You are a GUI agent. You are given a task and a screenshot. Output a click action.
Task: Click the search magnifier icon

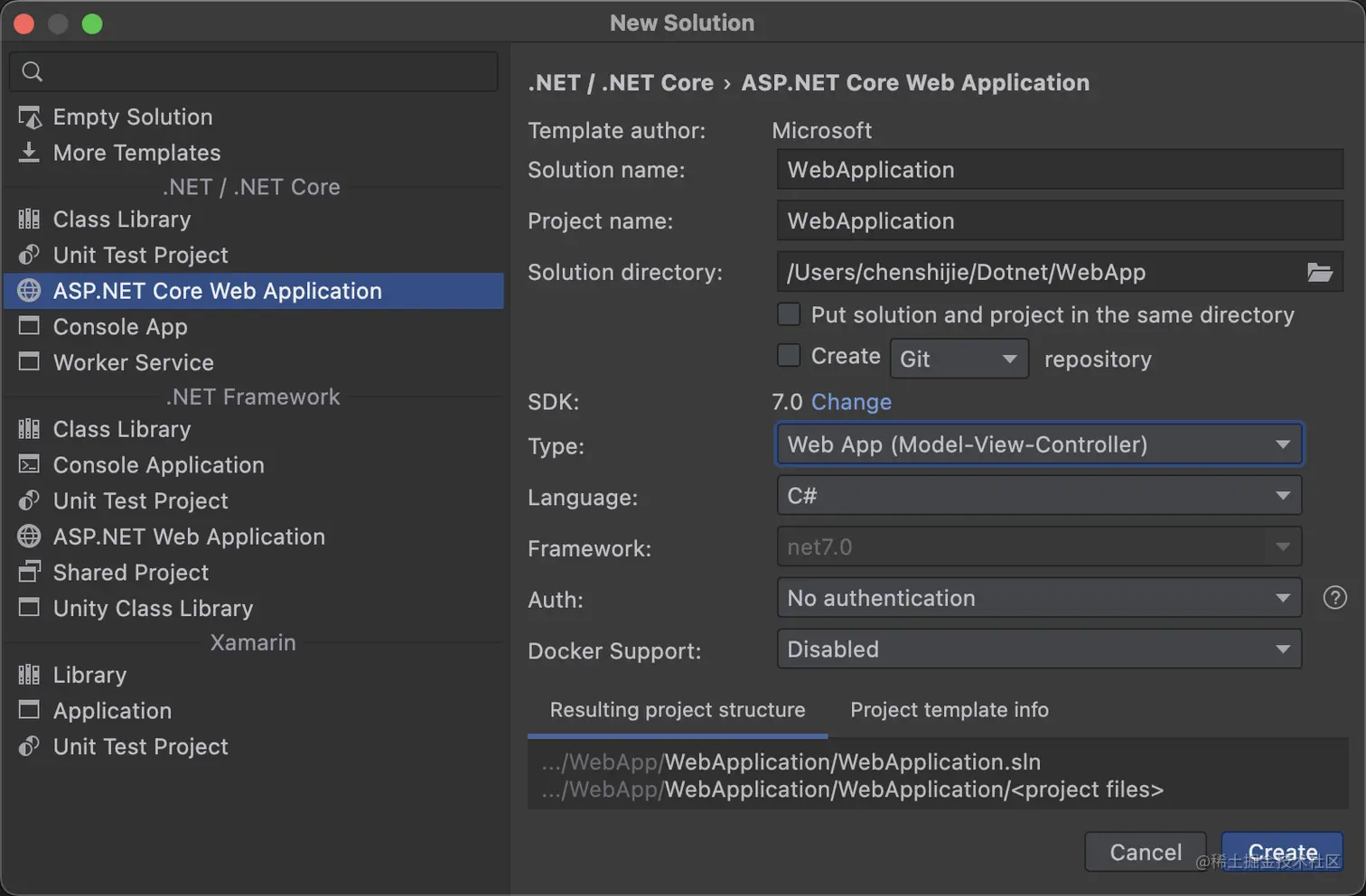33,71
